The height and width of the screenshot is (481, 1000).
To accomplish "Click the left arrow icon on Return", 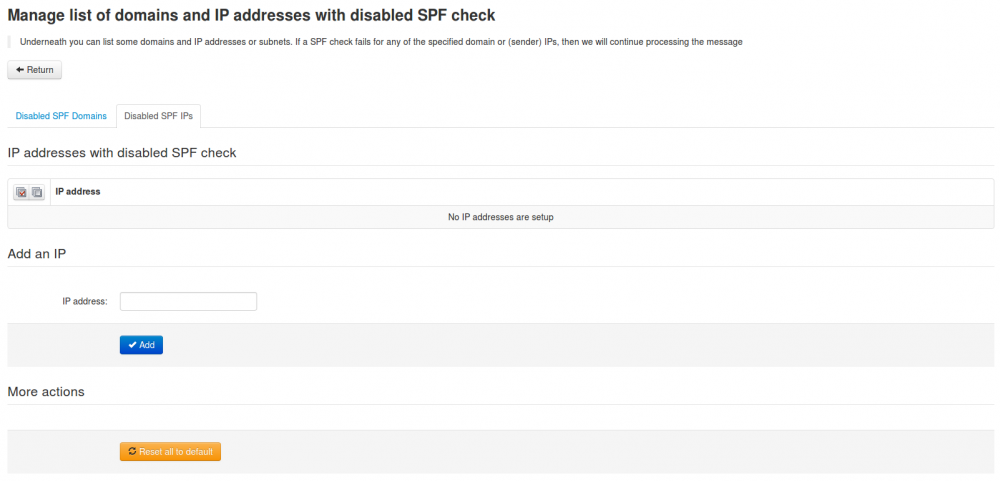I will coord(20,70).
